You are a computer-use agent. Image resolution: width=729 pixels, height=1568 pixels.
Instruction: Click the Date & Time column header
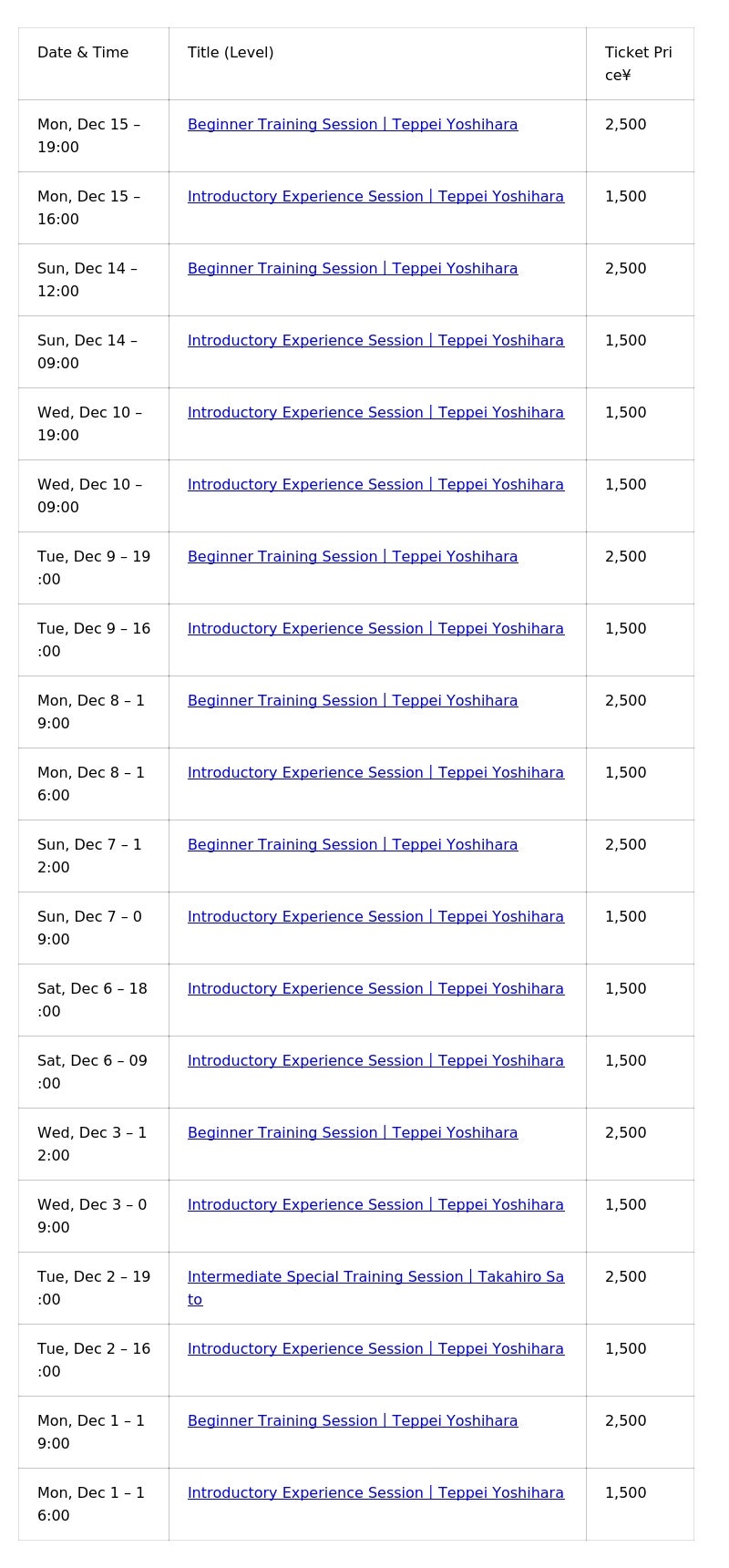pyautogui.click(x=83, y=53)
